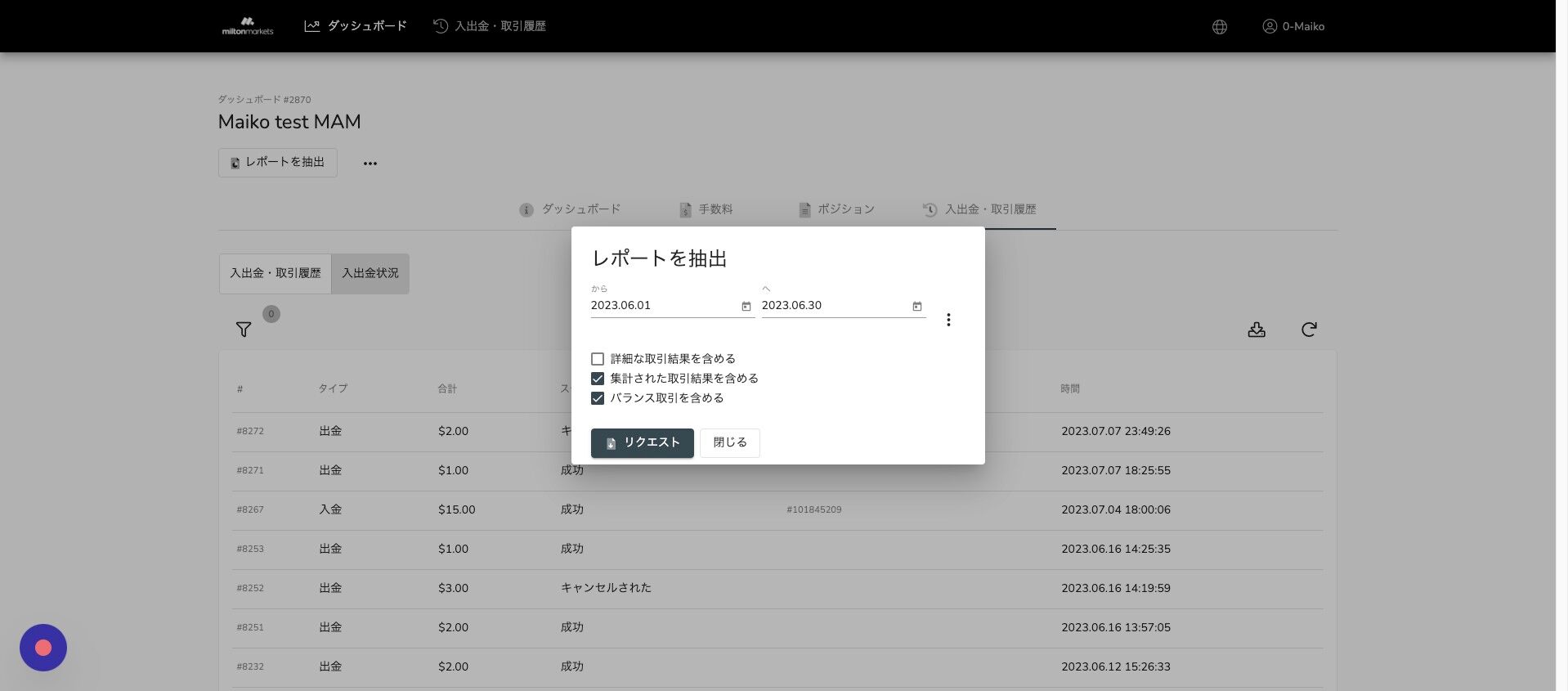The image size is (1568, 691).
Task: Click timestamp 2023.06.16 14:25:35
Action: point(1116,550)
